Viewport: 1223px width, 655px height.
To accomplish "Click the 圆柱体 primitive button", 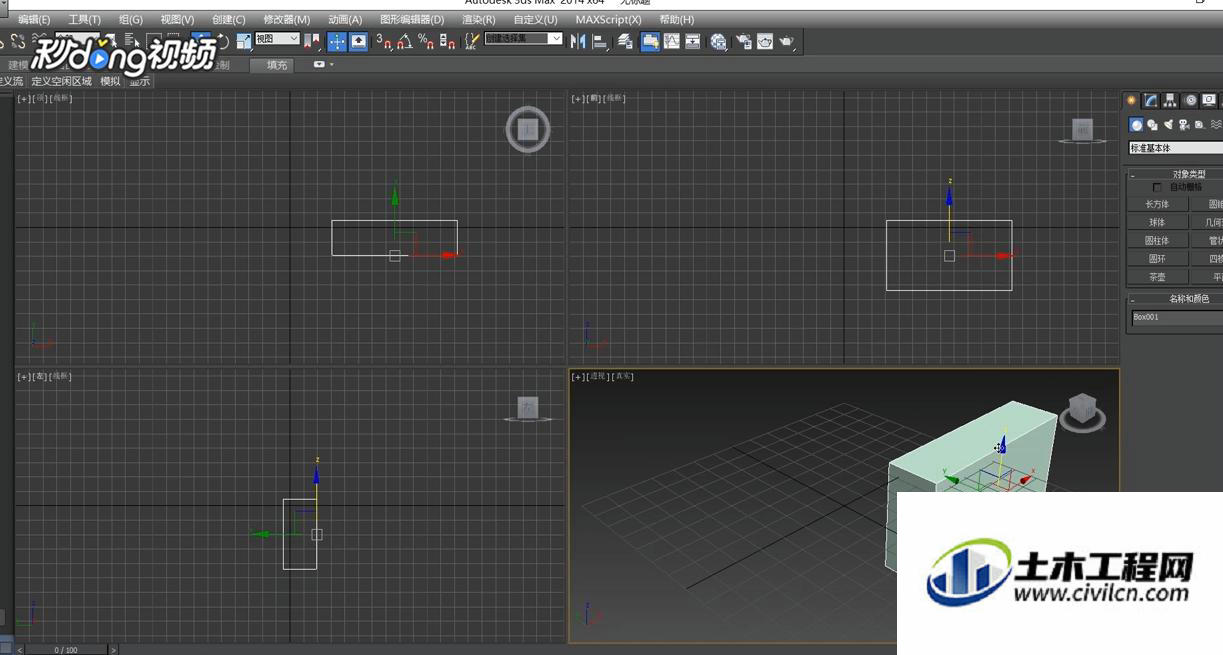I will [x=1157, y=240].
